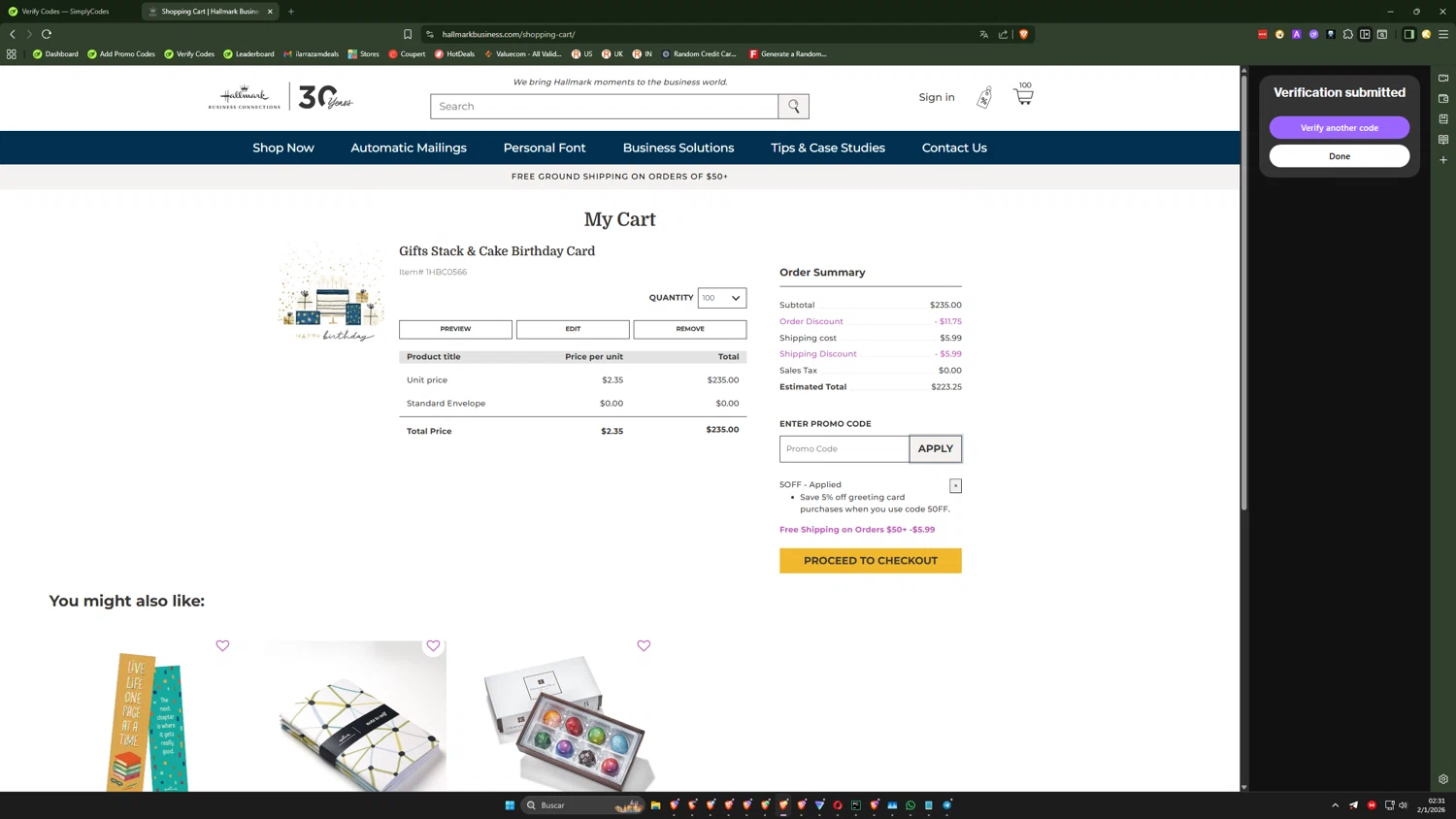The height and width of the screenshot is (819, 1456).
Task: Open the Automatic Mailings menu
Action: pos(409,148)
